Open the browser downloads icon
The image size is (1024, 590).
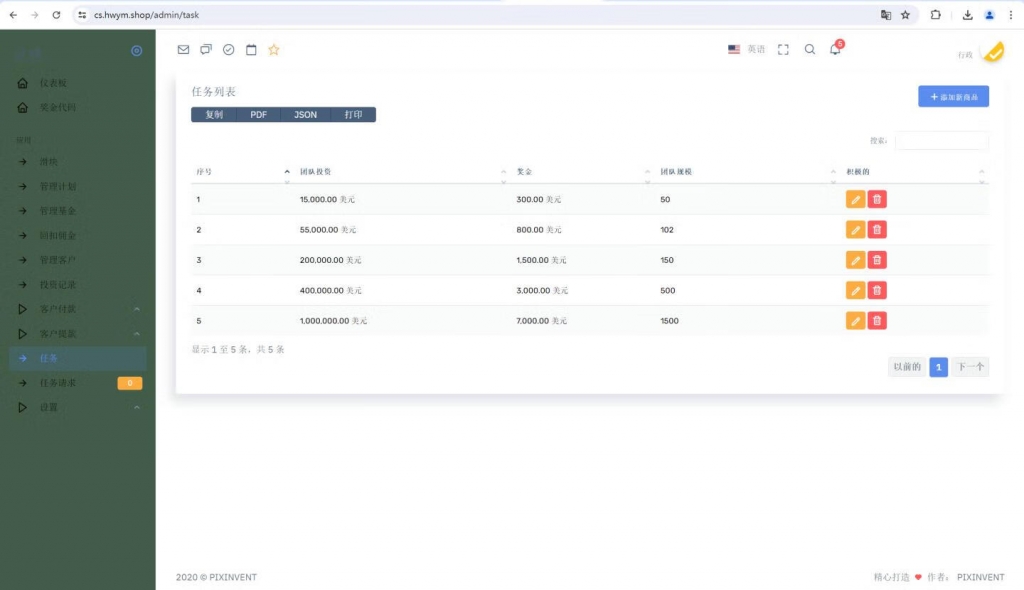coord(967,15)
